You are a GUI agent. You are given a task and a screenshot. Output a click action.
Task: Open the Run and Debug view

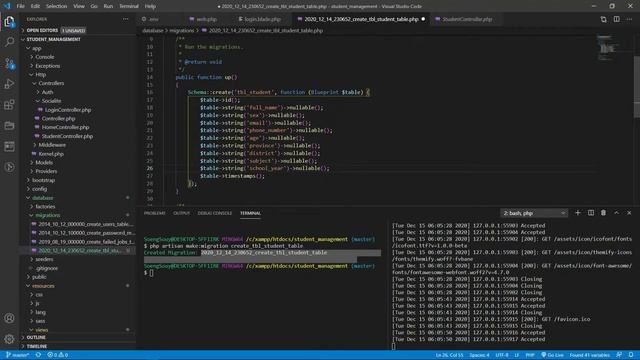(9, 84)
